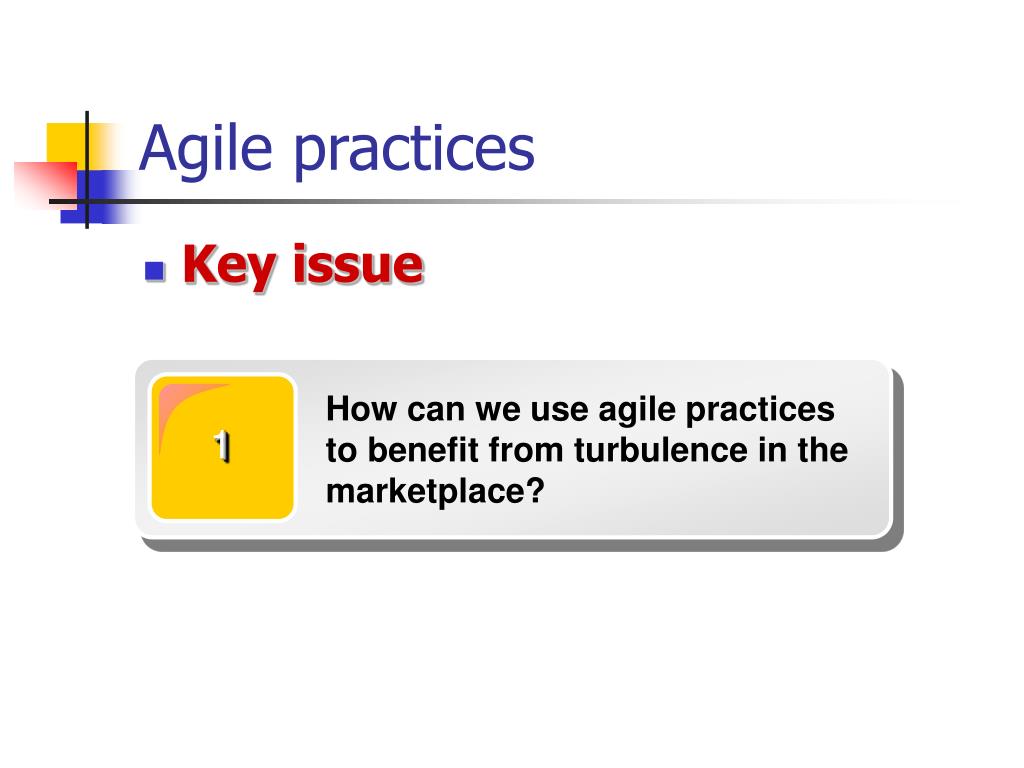Click the yellow numbered box showing 1

(x=222, y=447)
